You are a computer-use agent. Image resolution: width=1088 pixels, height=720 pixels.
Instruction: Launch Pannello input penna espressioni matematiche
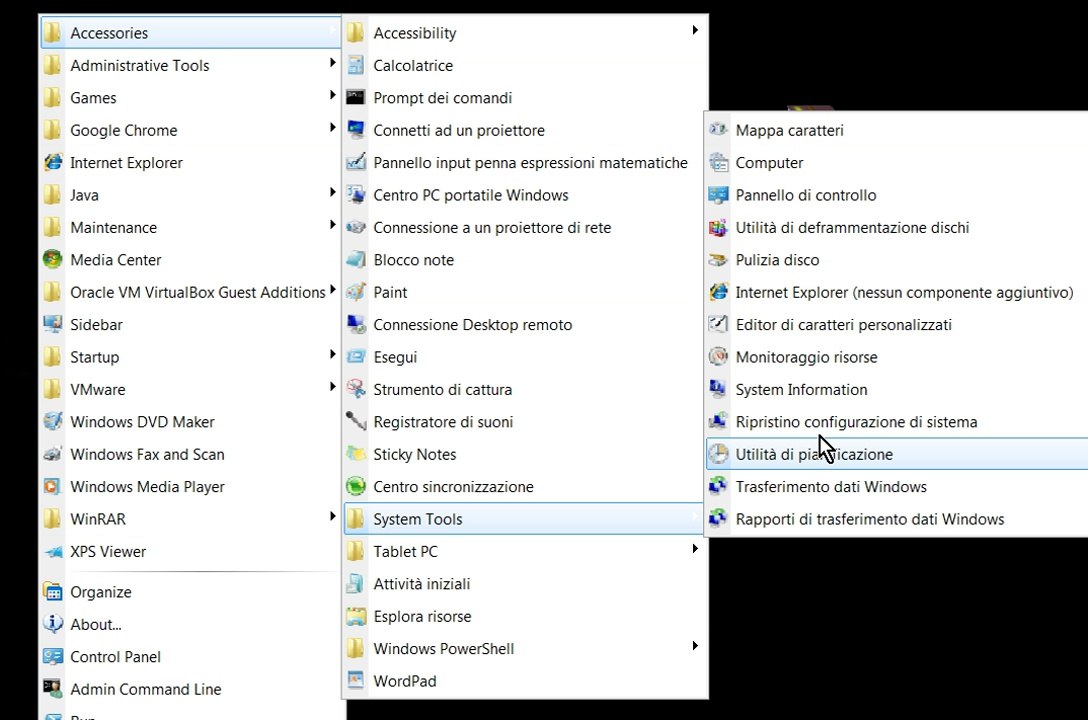point(525,162)
